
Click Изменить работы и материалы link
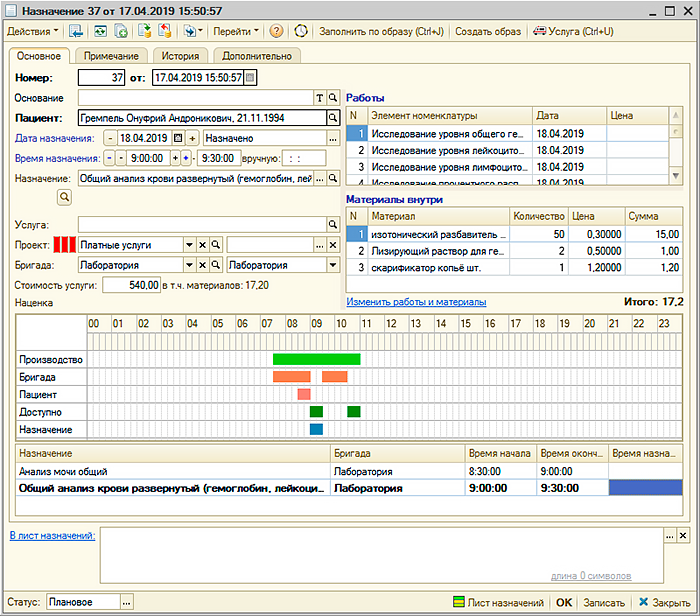pos(416,301)
